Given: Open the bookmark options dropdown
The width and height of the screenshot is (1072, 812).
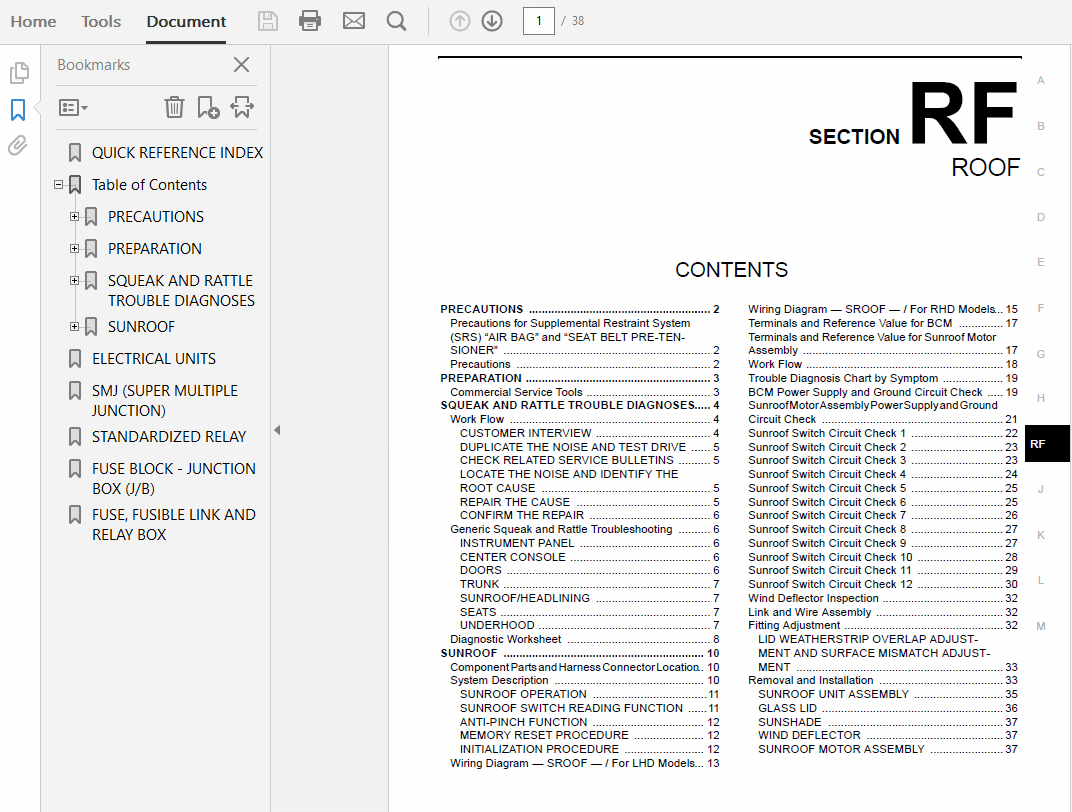Looking at the screenshot, I should 72,107.
